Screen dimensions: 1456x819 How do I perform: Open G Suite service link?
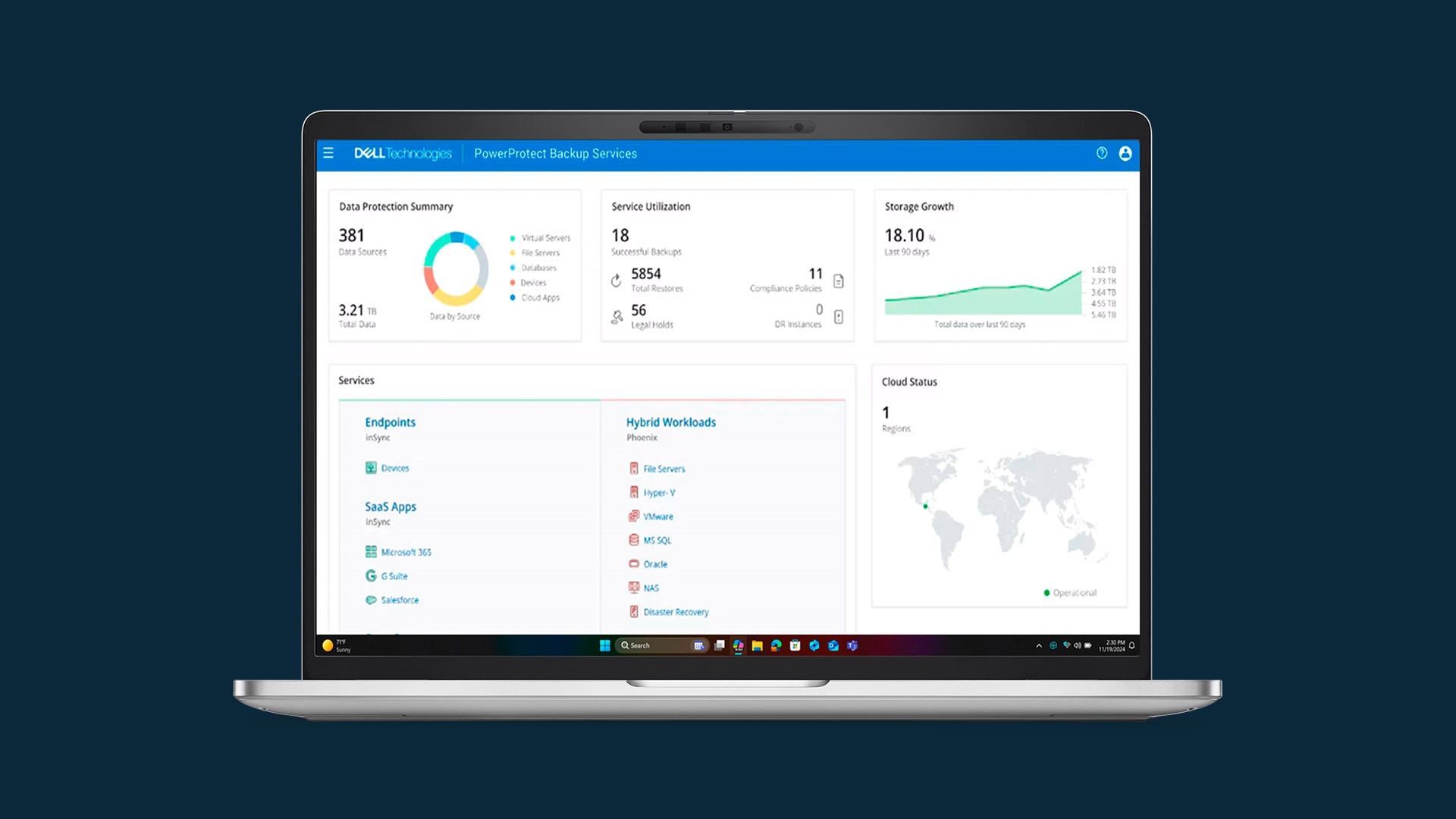point(394,576)
